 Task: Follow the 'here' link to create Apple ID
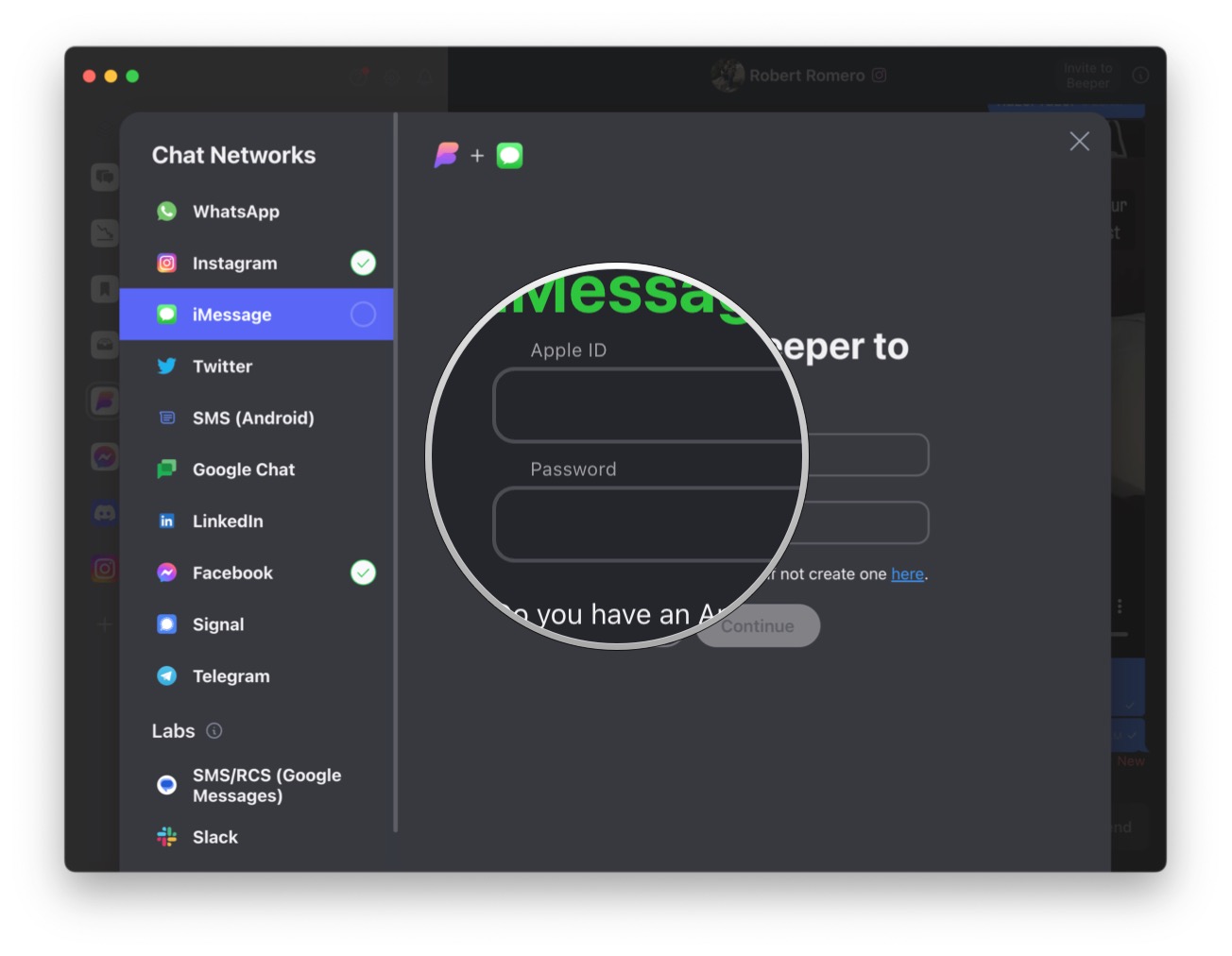(908, 574)
